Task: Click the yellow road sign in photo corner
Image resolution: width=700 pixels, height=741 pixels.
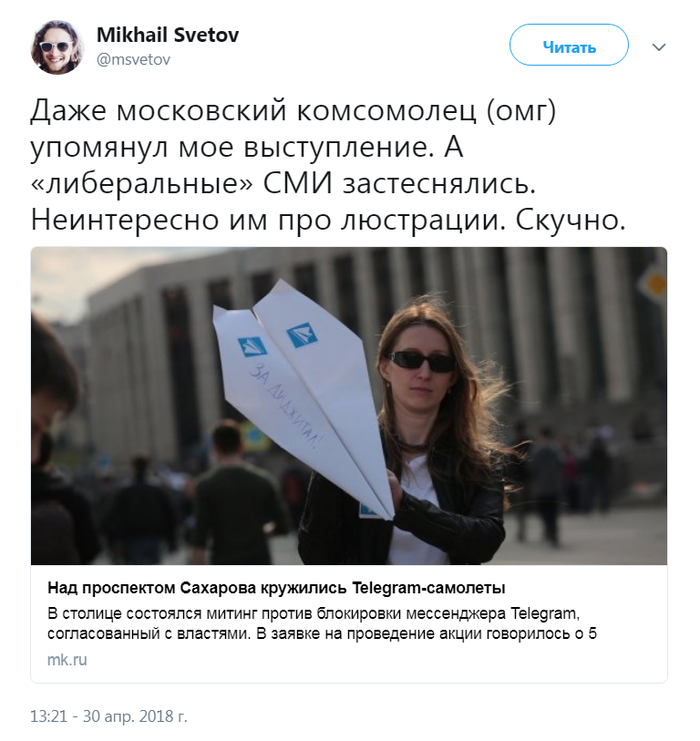Action: click(x=655, y=284)
